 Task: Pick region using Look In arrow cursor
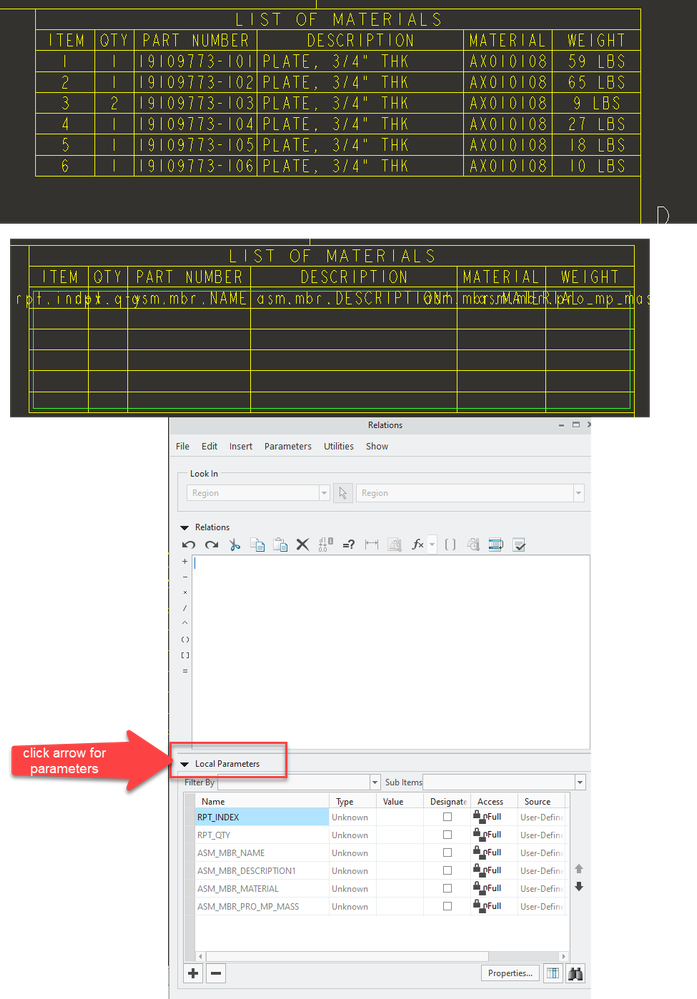click(343, 492)
